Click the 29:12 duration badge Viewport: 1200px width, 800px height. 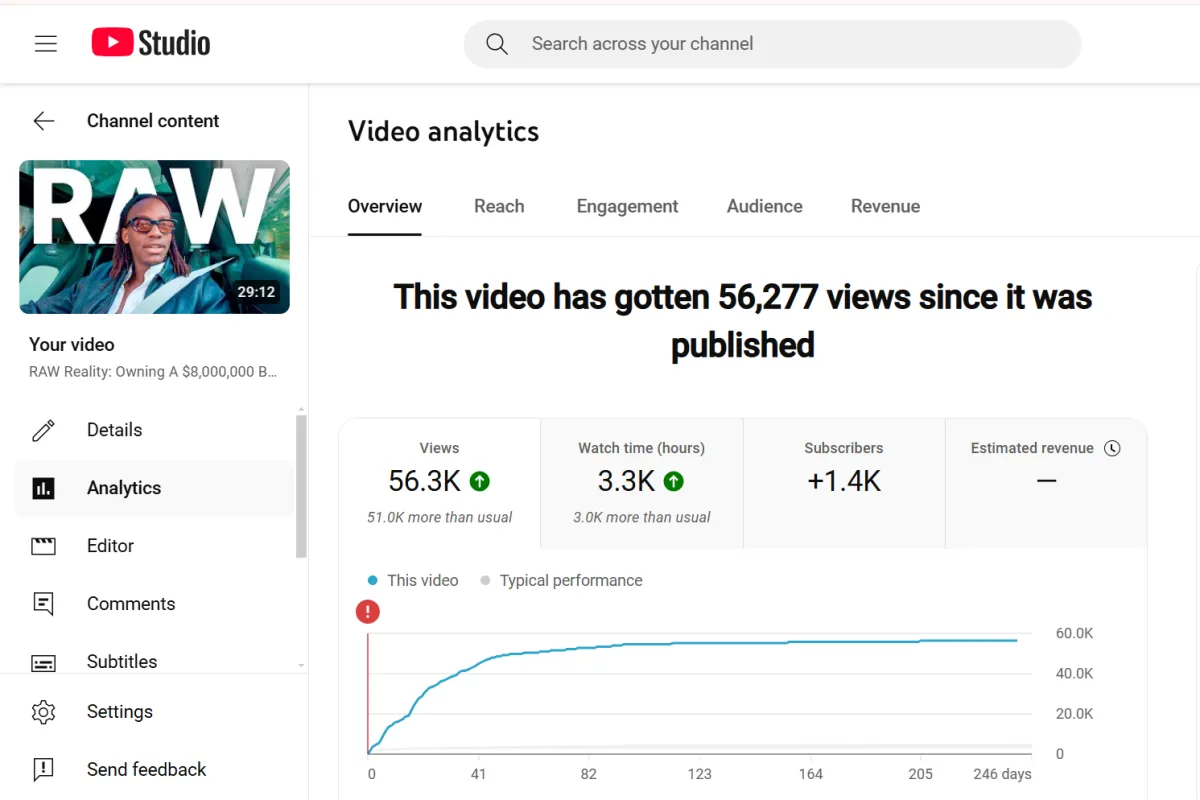point(256,292)
